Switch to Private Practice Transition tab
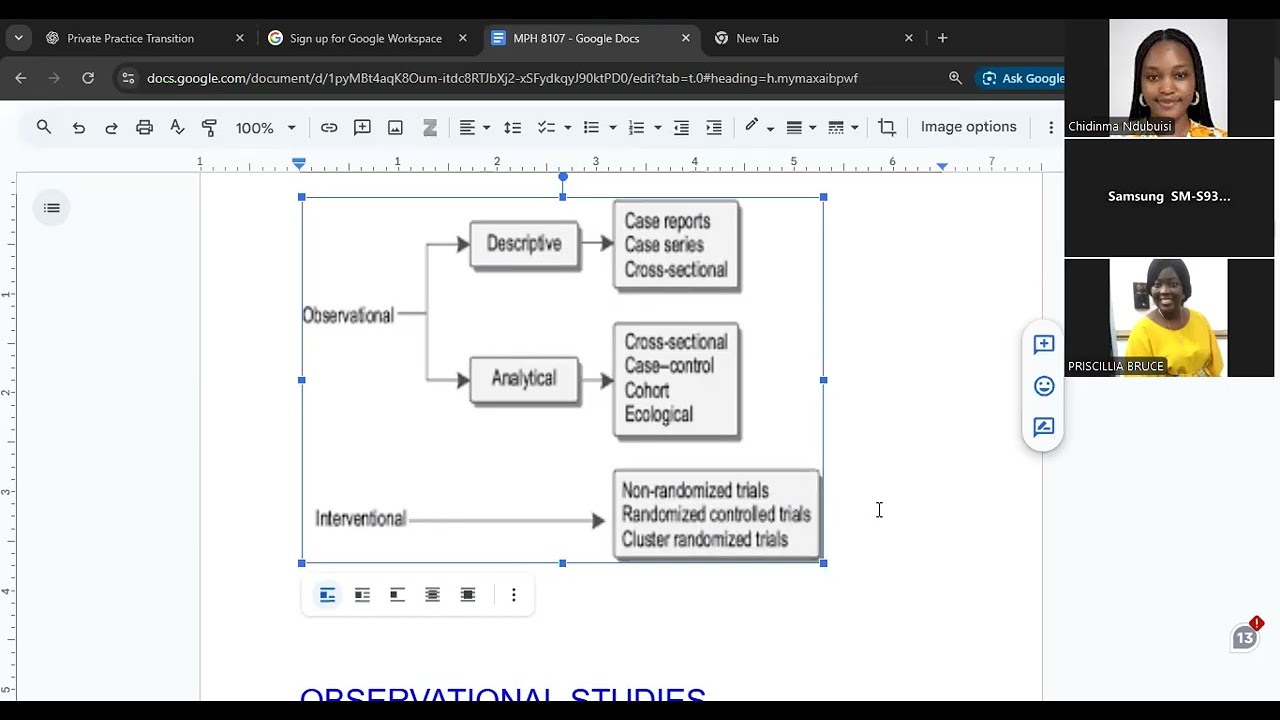 coord(130,38)
